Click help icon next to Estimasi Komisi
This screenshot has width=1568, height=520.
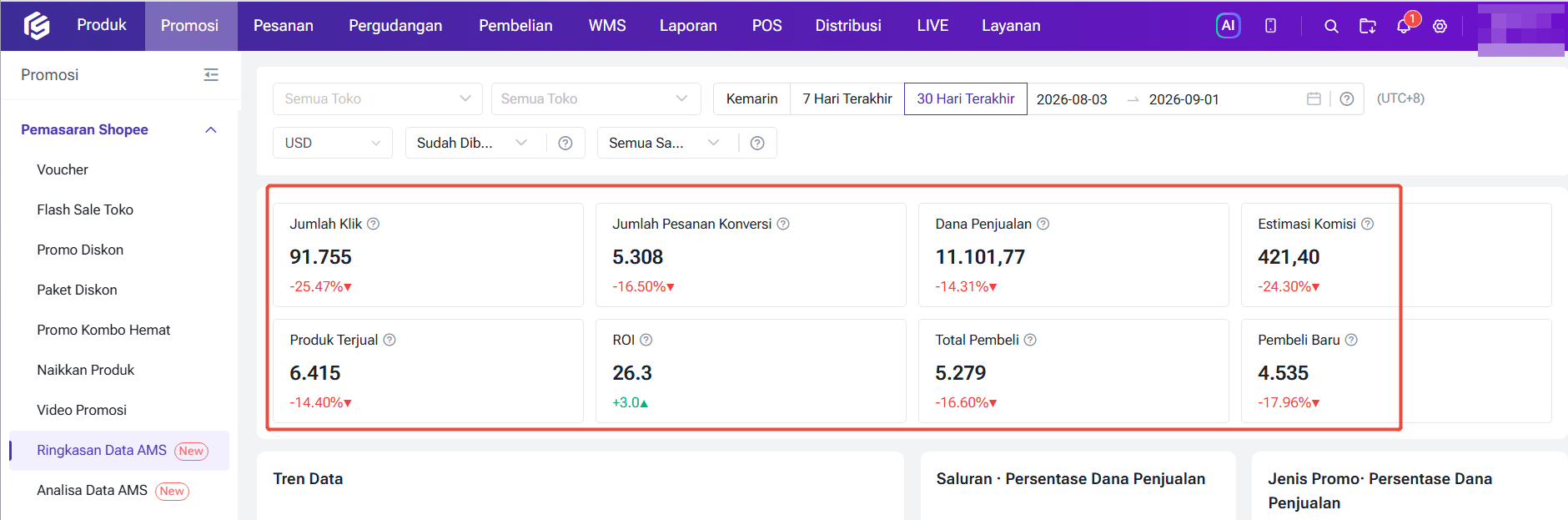pos(1368,224)
